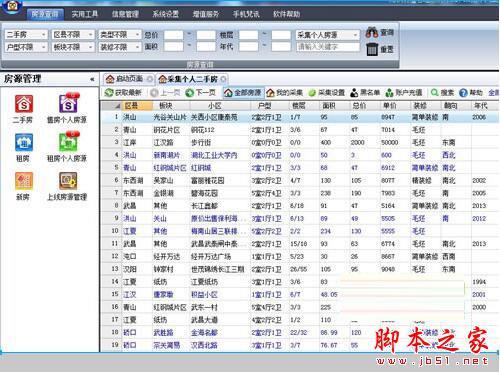Image resolution: width=500 pixels, height=372 pixels.
Task: Click the 总价 maximum input field
Action: pyautogui.click(x=206, y=35)
